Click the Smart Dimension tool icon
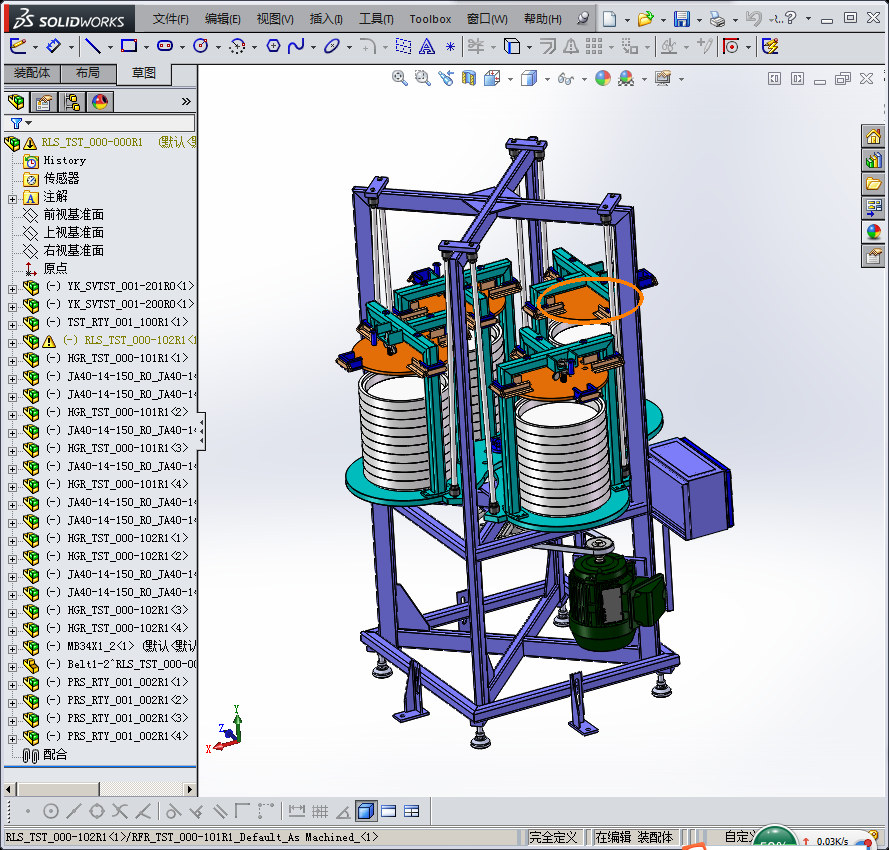Image resolution: width=889 pixels, height=850 pixels. click(x=53, y=46)
